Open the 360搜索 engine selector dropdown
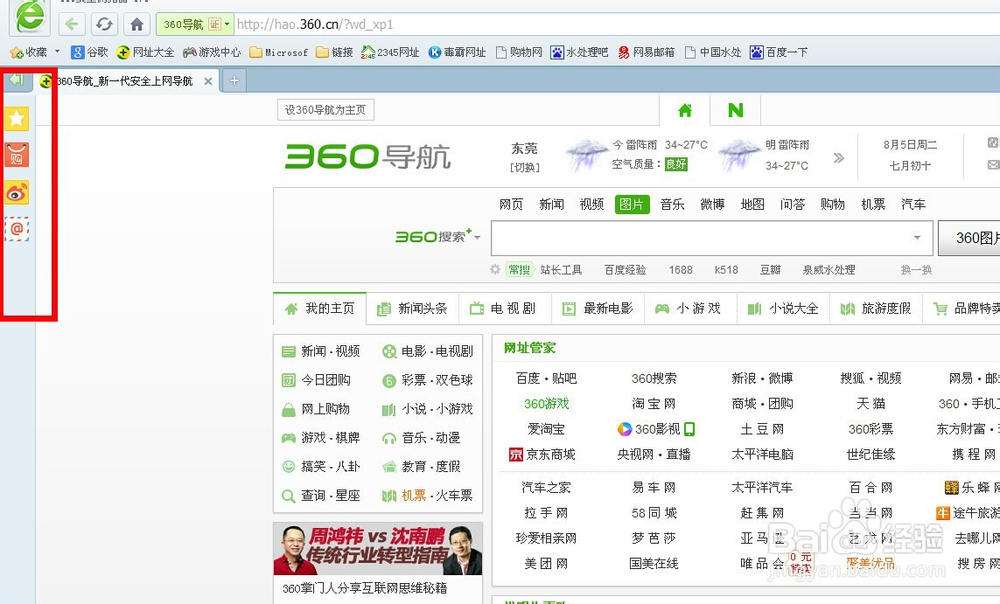The height and width of the screenshot is (604, 1000). pyautogui.click(x=477, y=237)
